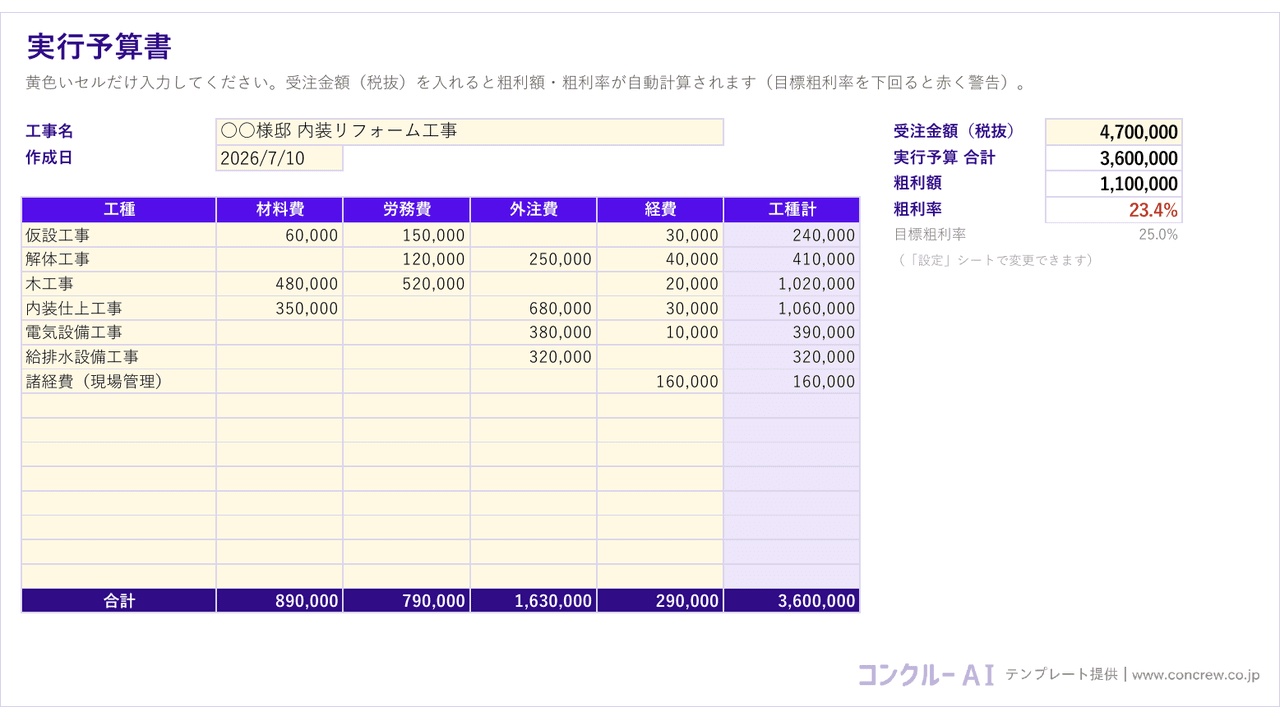Viewport: 1280px width, 720px height.
Task: Select the 工種 column header
Action: coord(119,210)
